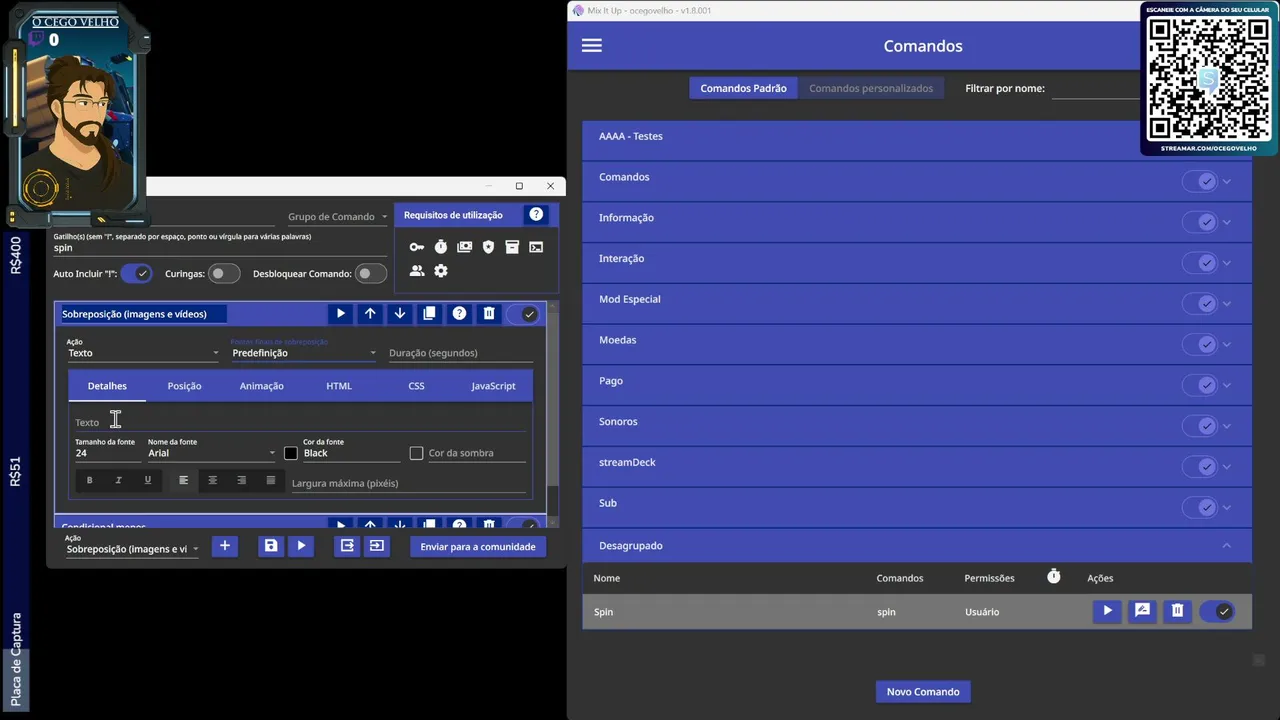Expand the Mod Especial group chevron
This screenshot has width=1280, height=720.
[1227, 304]
